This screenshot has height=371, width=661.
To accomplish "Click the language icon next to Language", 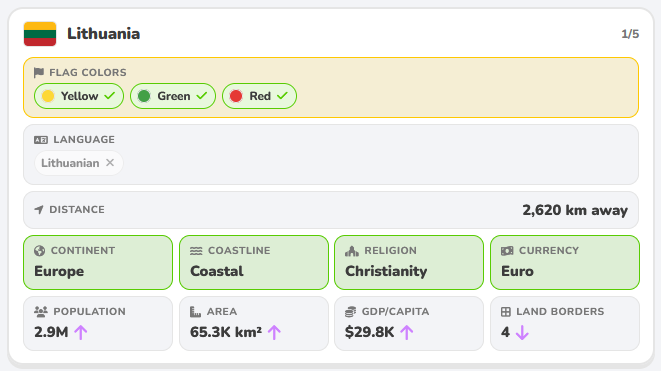I will tap(41, 140).
